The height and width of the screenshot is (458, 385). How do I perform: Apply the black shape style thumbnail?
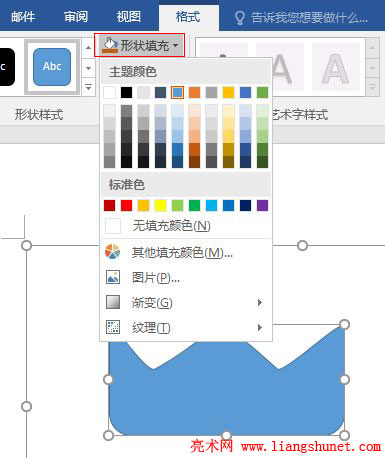click(x=7, y=67)
